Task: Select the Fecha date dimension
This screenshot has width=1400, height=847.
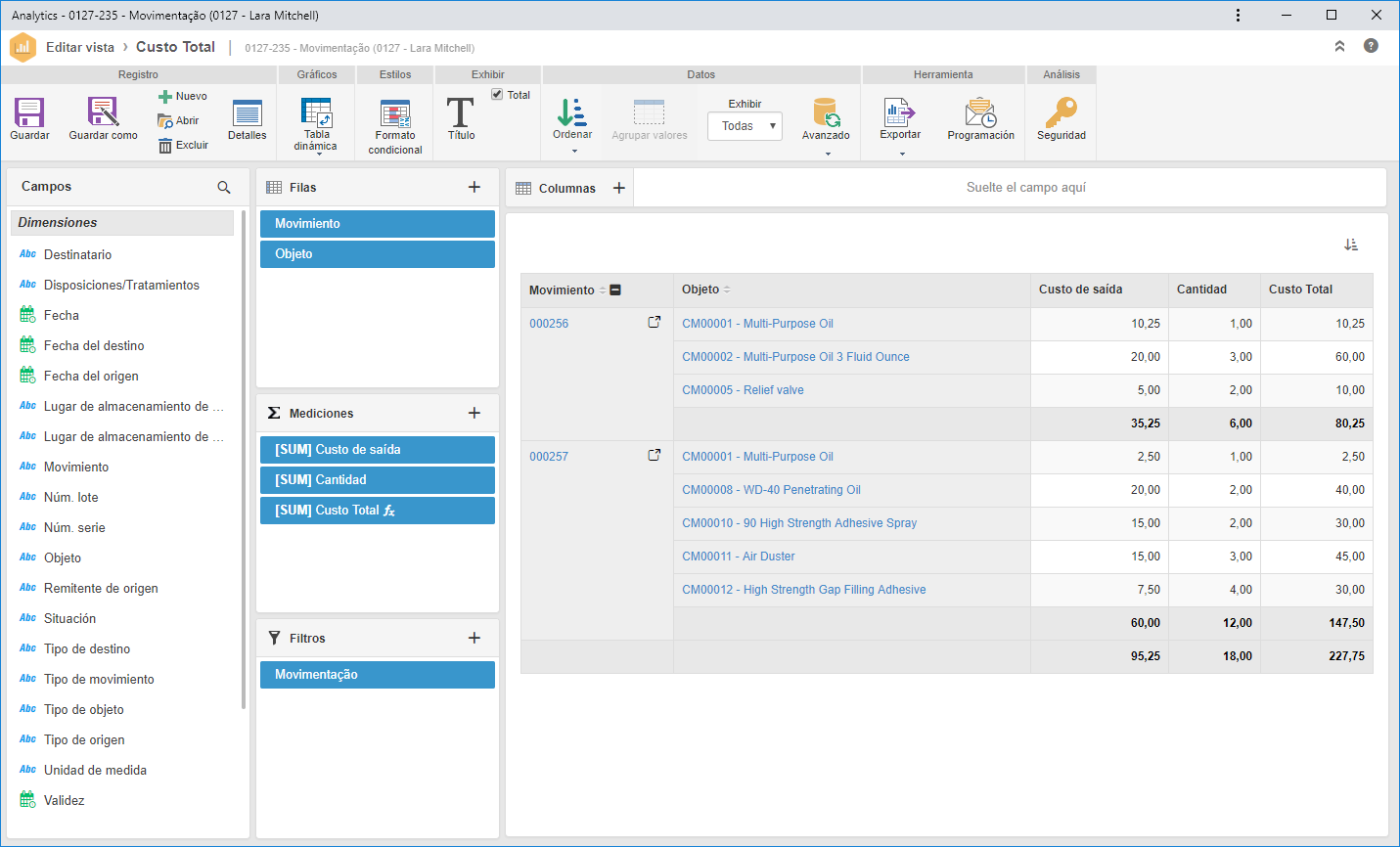Action: pos(61,315)
